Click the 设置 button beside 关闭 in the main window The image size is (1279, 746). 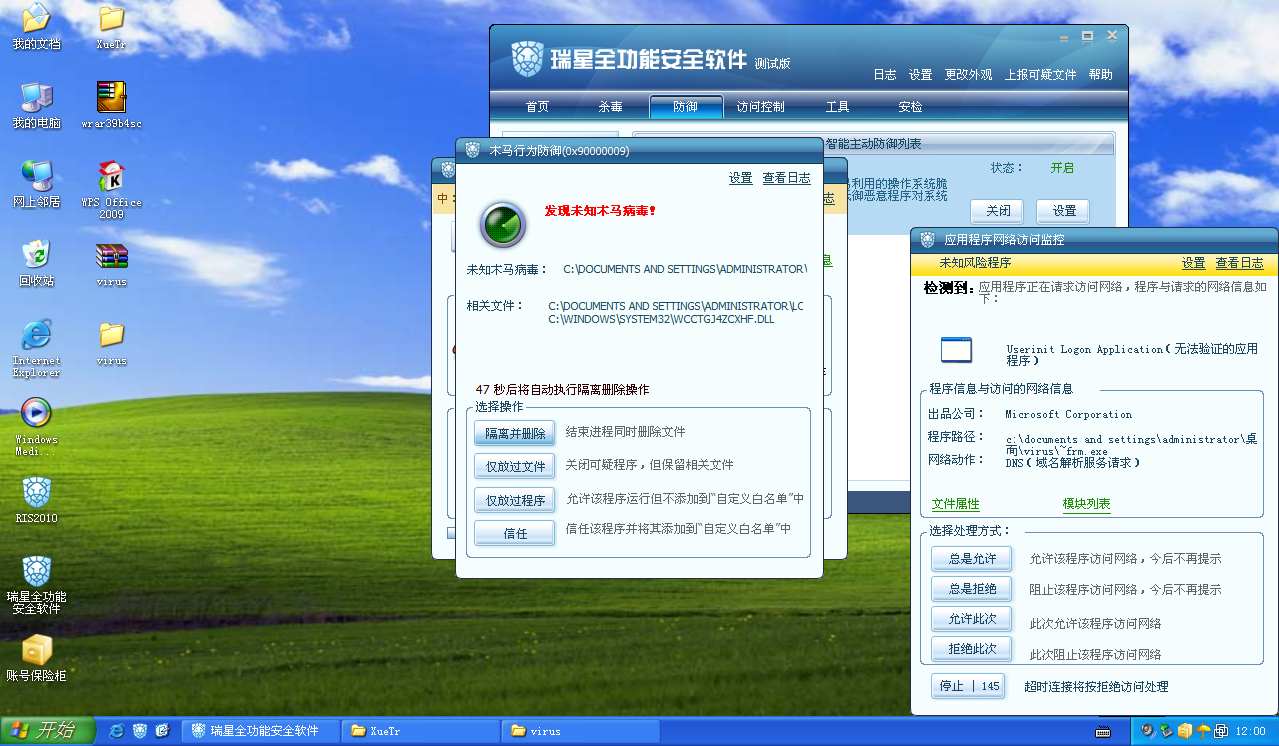(x=1063, y=211)
